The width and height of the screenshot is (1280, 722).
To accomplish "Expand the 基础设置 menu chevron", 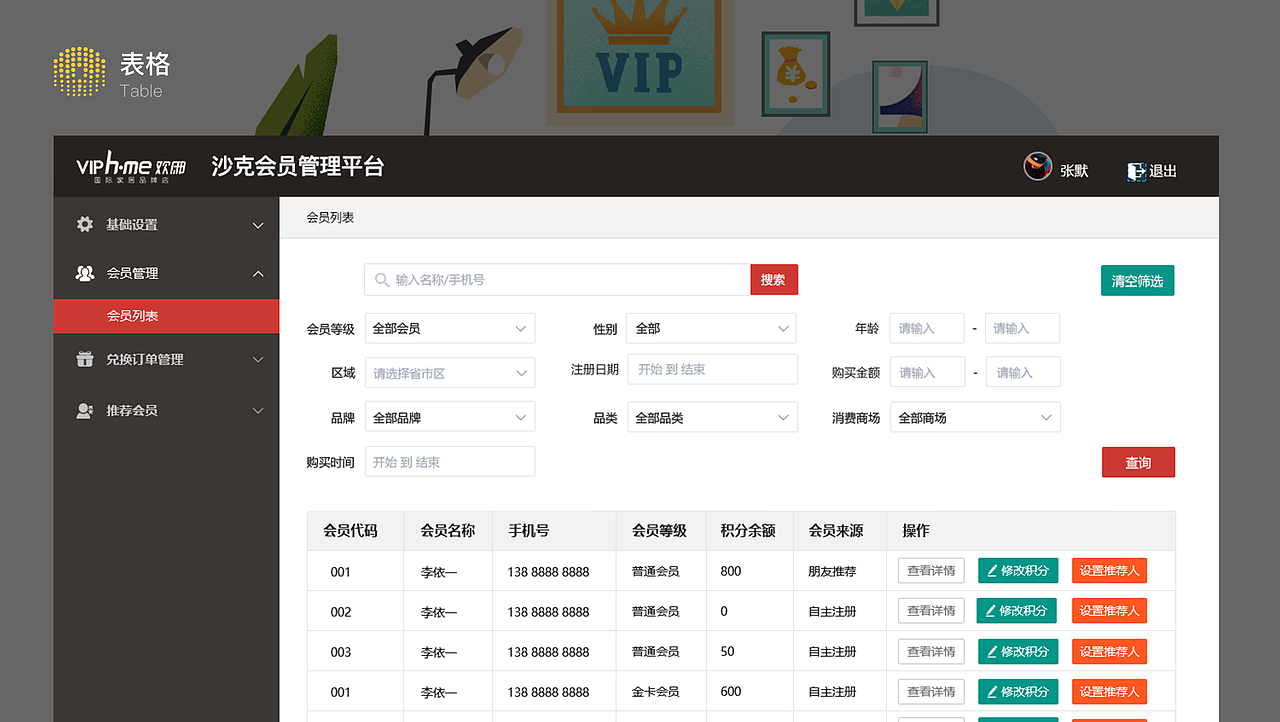I will point(258,225).
